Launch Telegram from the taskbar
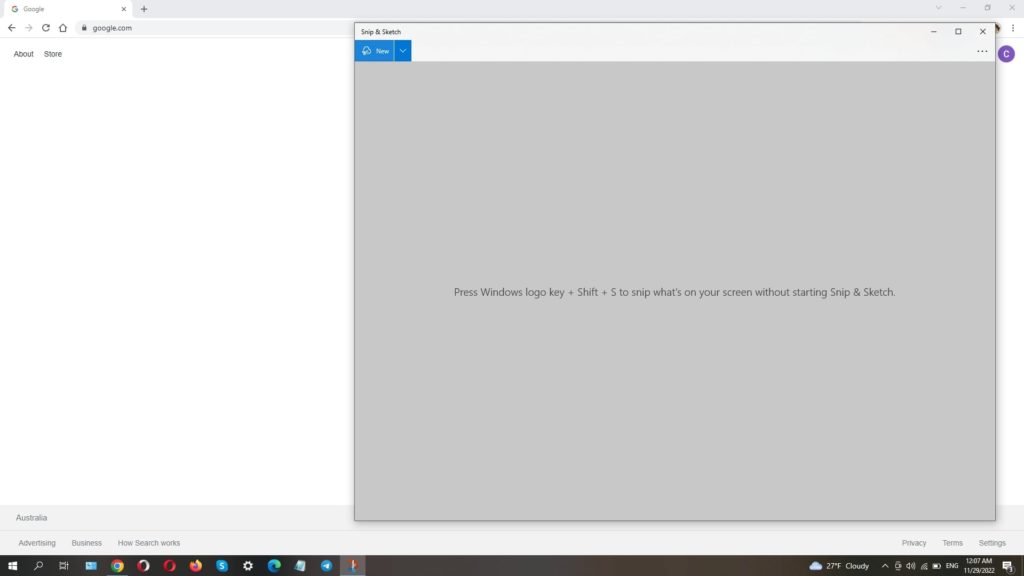This screenshot has width=1024, height=576. (x=326, y=566)
